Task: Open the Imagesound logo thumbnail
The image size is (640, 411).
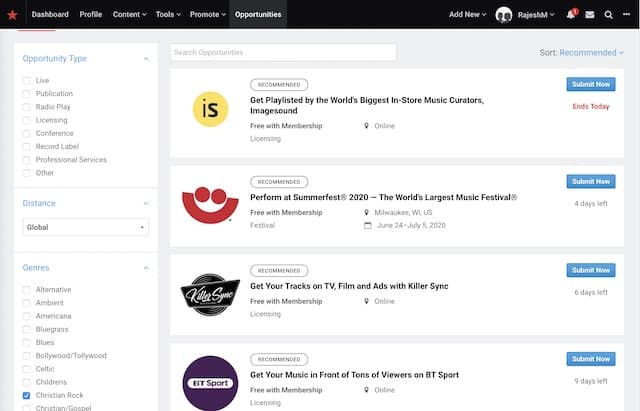Action: [210, 109]
